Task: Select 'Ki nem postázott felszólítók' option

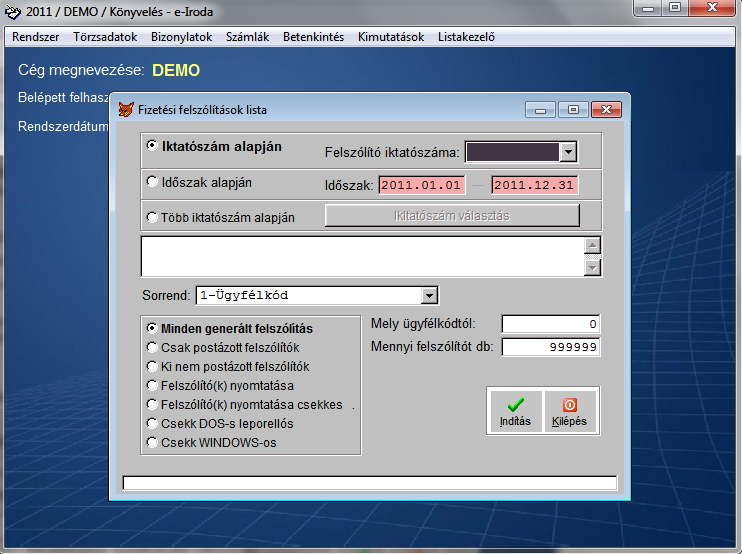Action: [x=153, y=366]
